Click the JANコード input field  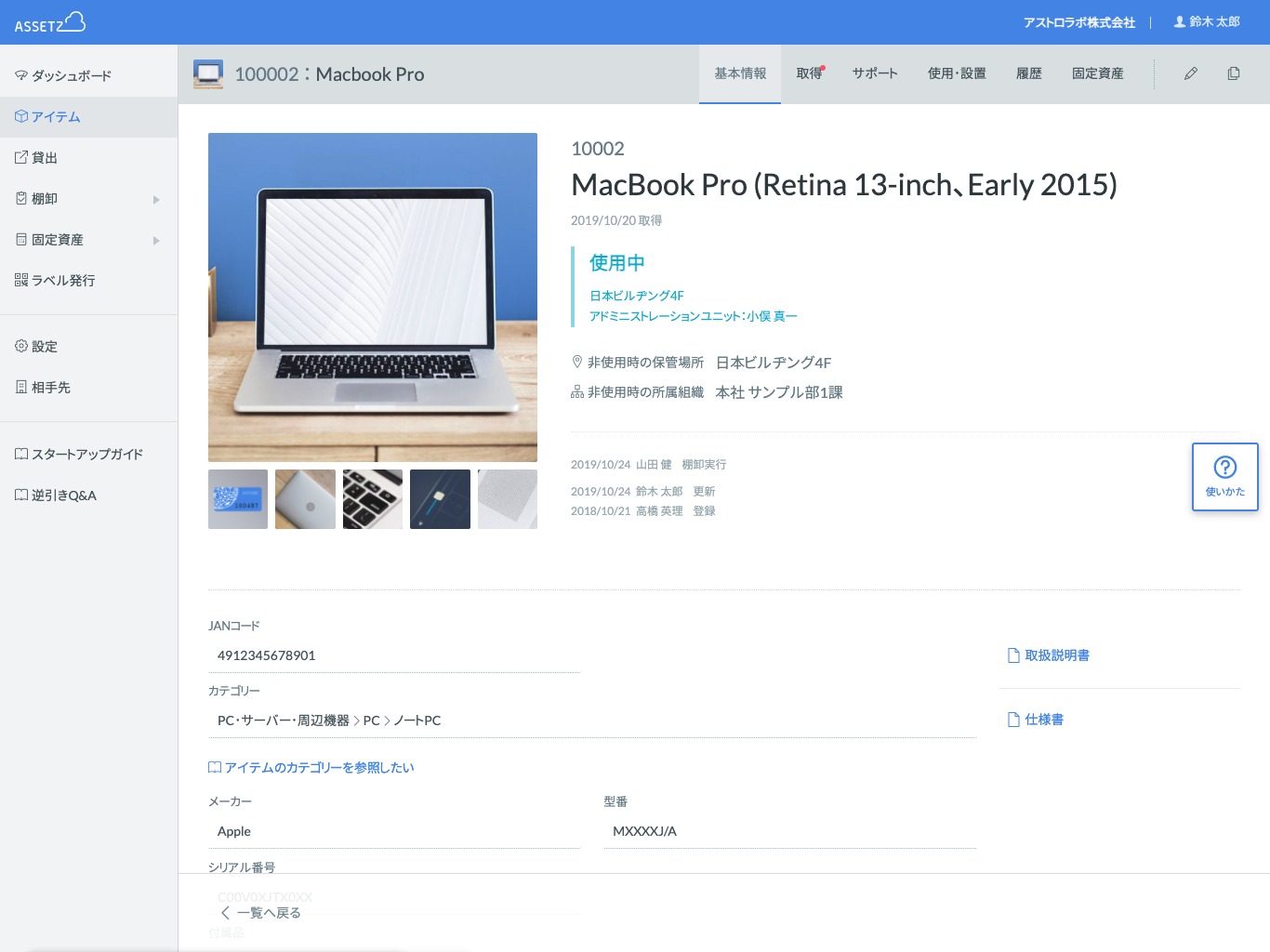coord(394,655)
